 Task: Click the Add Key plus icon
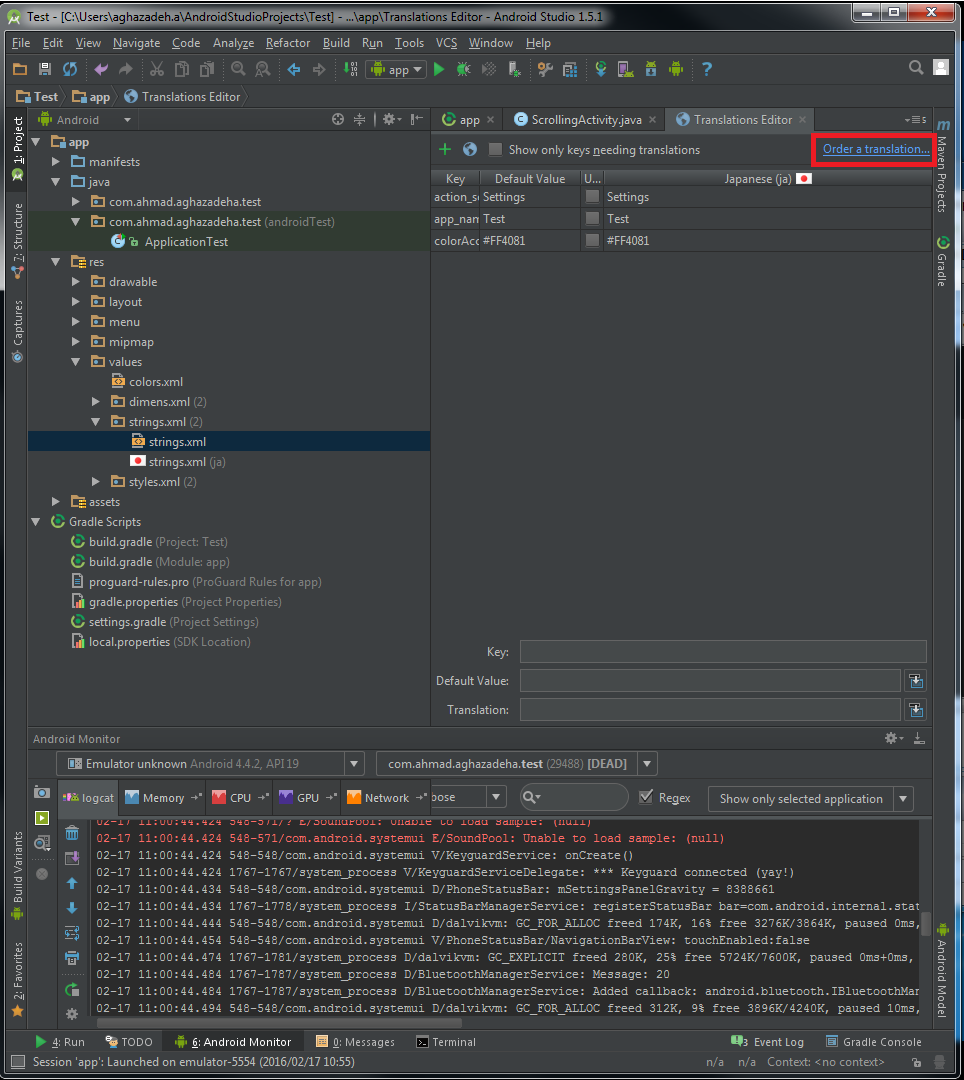click(445, 149)
